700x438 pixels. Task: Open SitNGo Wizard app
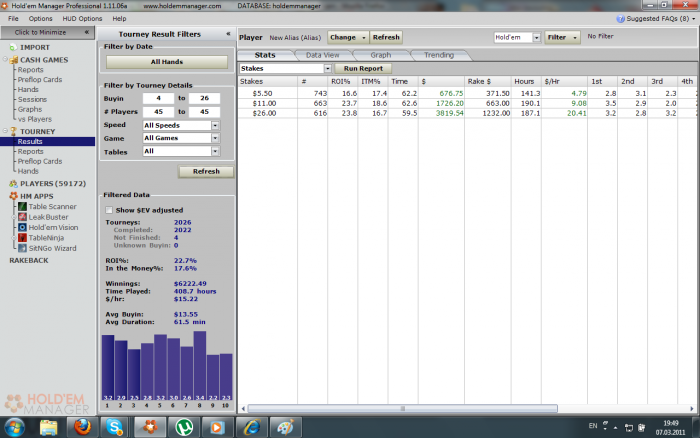point(51,247)
